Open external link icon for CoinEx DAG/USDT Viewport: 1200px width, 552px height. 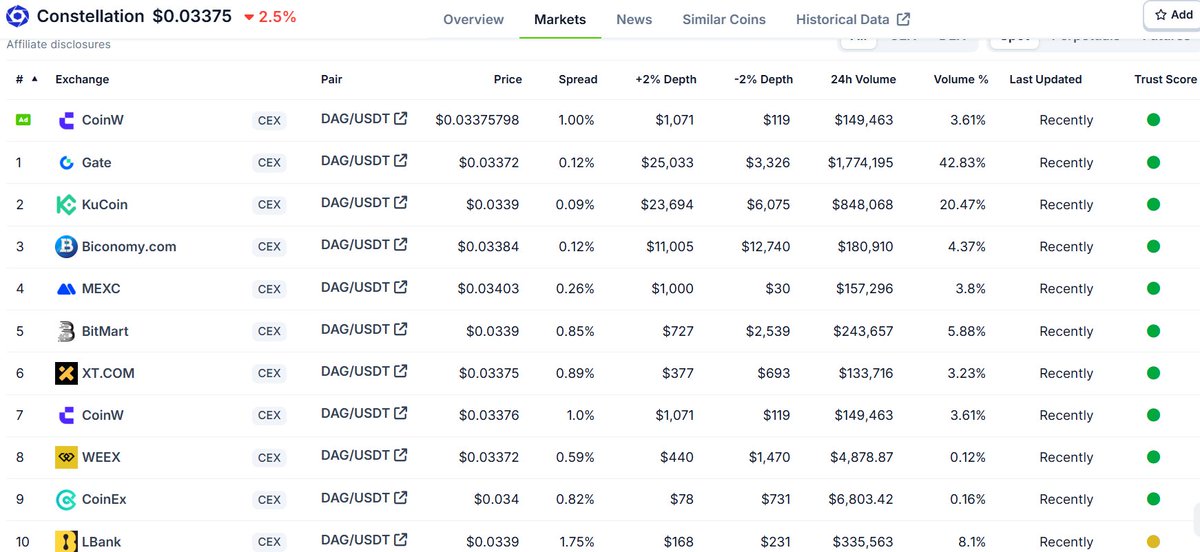(401, 497)
